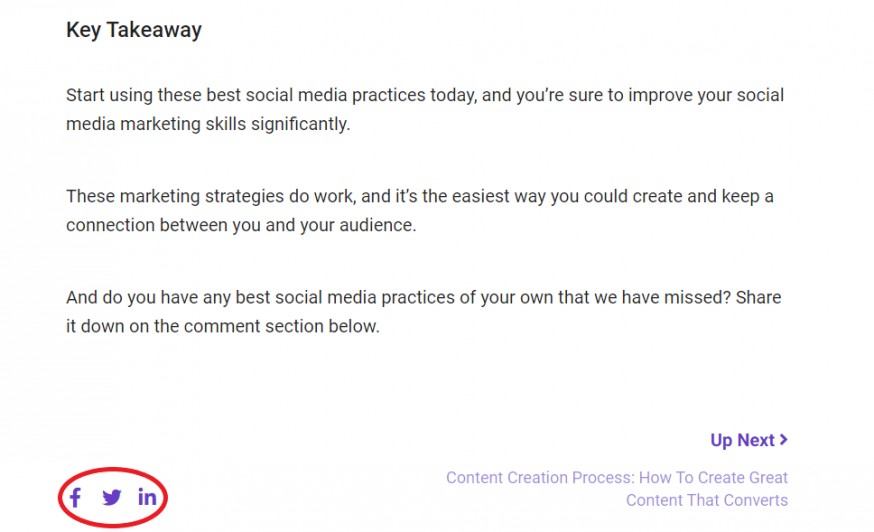Click the Key Takeaway heading
The image size is (874, 532).
pos(134,30)
